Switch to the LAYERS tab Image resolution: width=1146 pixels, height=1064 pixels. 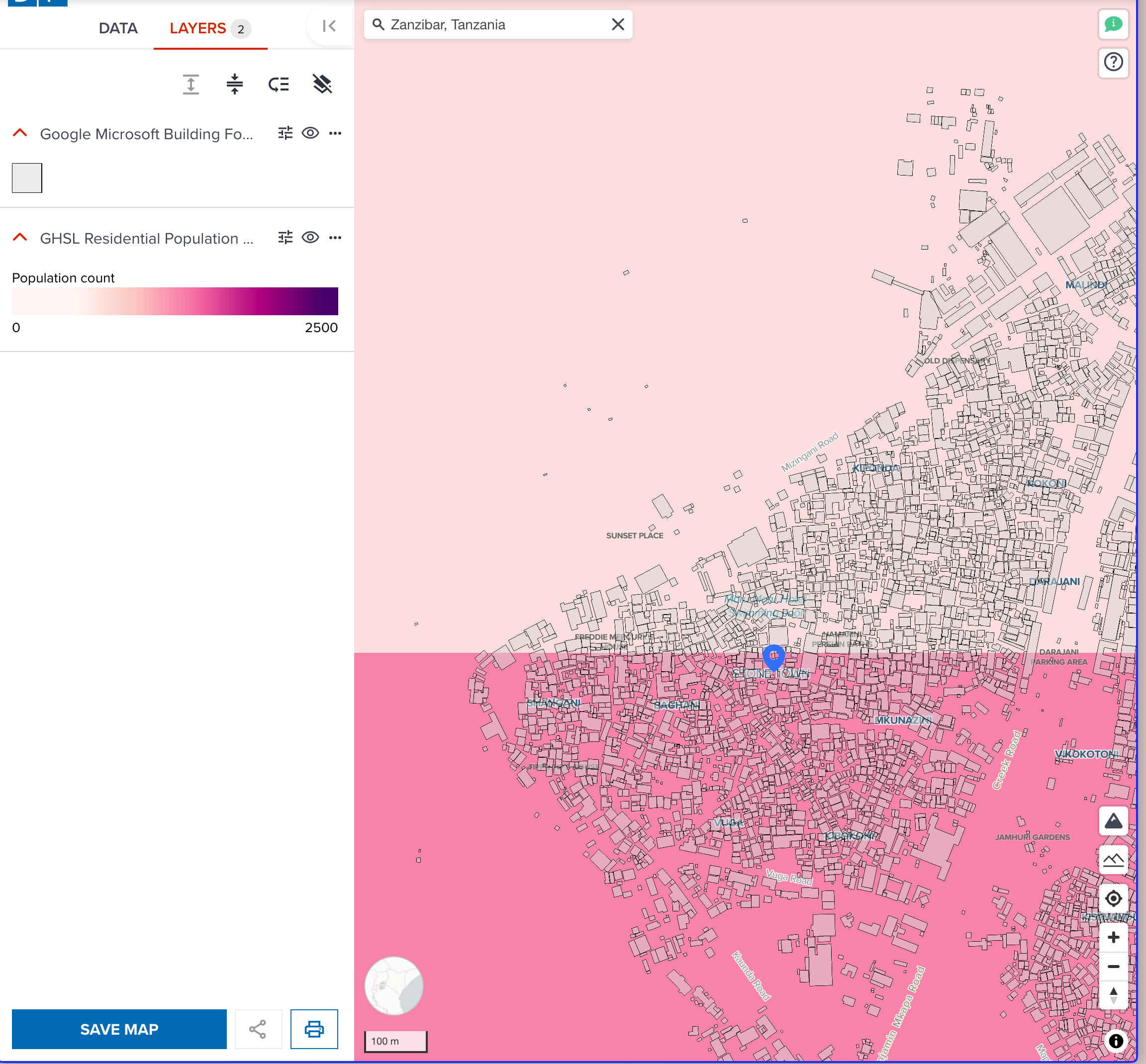197,28
